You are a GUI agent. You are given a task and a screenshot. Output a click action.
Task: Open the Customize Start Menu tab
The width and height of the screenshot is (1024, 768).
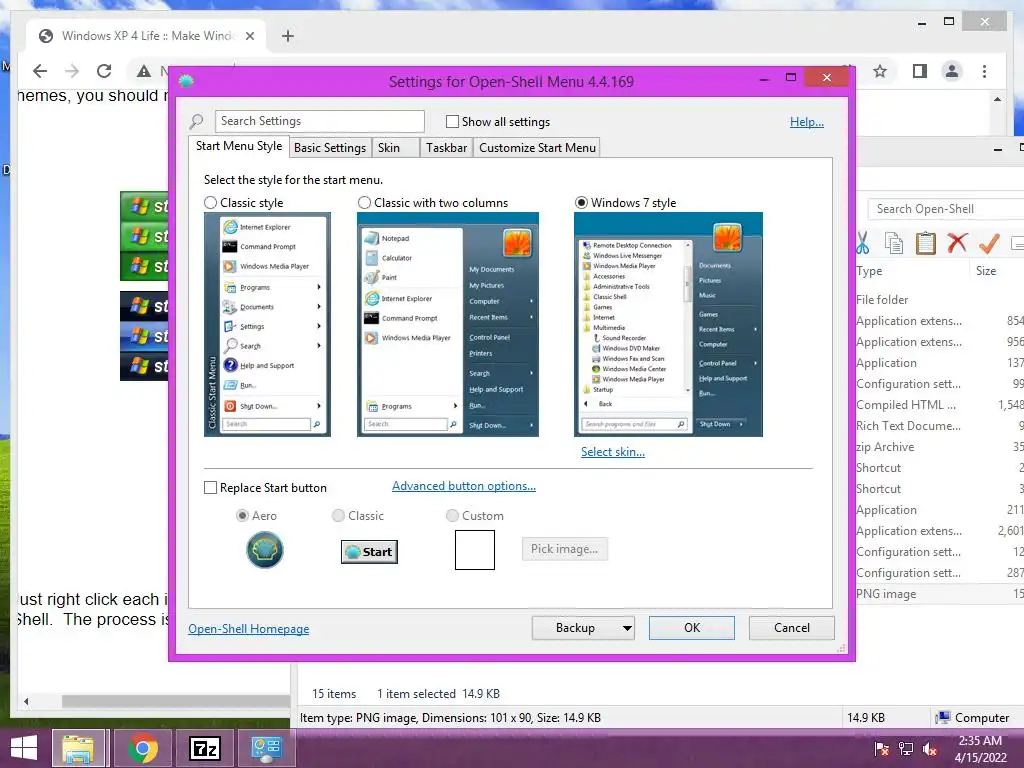click(537, 148)
